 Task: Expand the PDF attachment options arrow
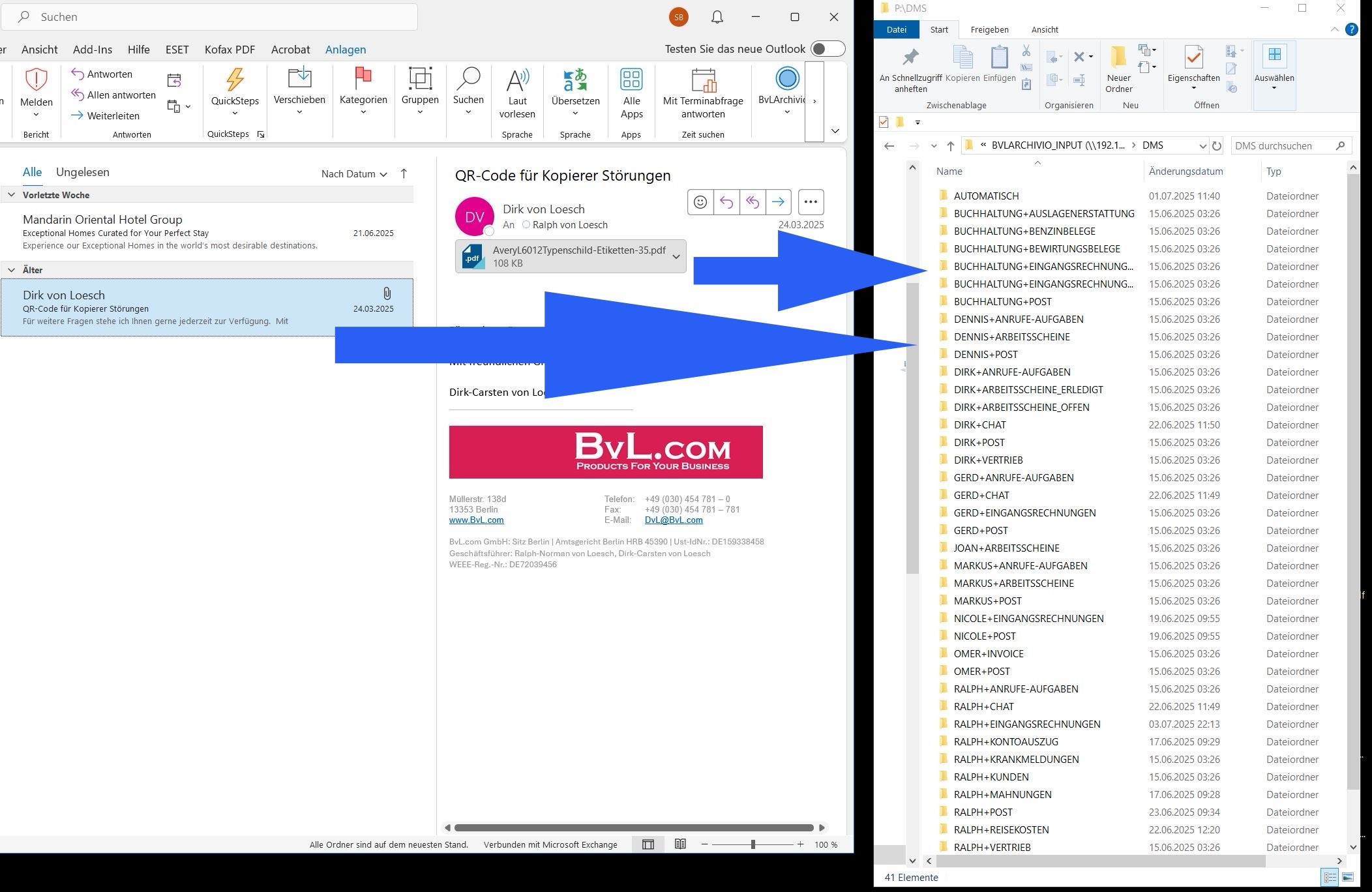(x=676, y=256)
